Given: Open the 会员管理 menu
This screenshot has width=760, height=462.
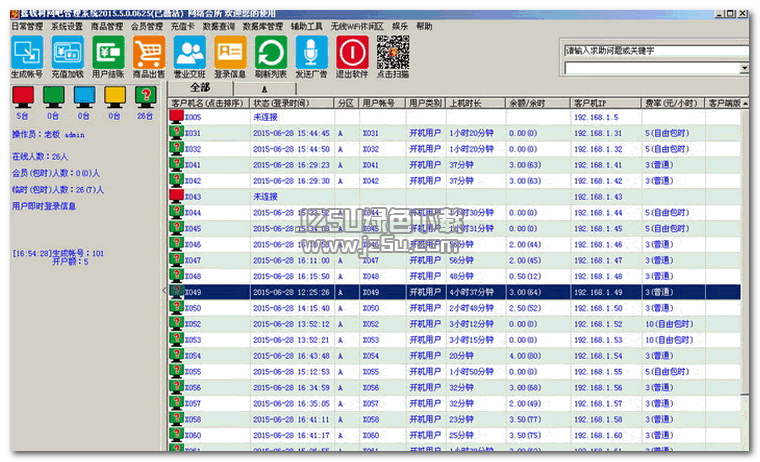Looking at the screenshot, I should click(147, 26).
